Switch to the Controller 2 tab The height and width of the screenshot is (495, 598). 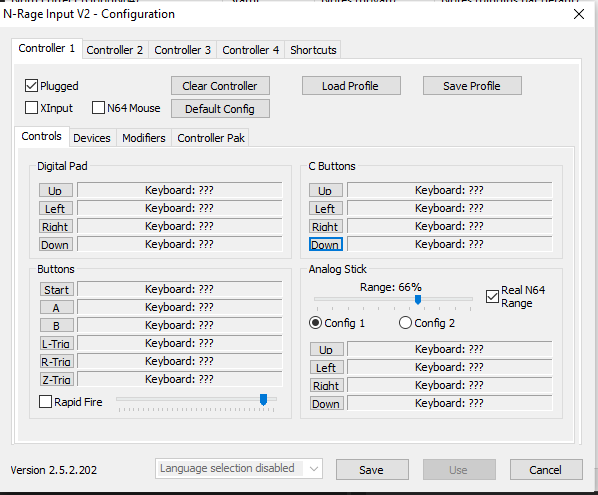(115, 50)
